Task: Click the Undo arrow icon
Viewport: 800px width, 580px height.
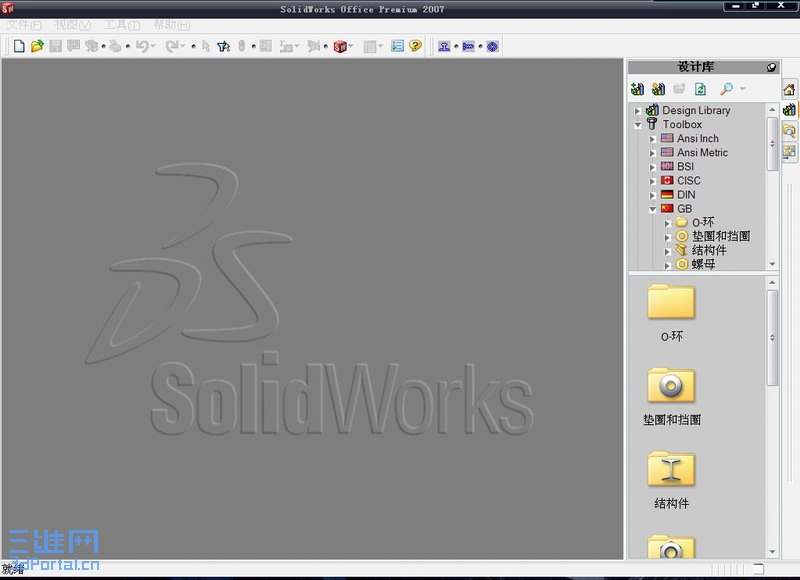Action: pos(142,46)
